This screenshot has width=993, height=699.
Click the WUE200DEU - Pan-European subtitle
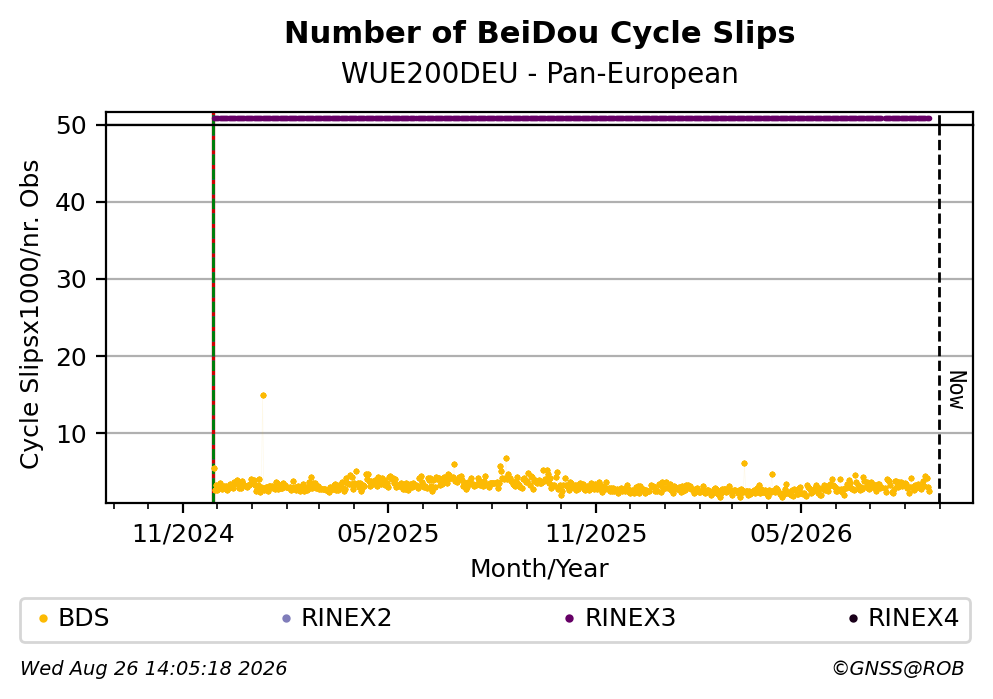[x=540, y=73]
